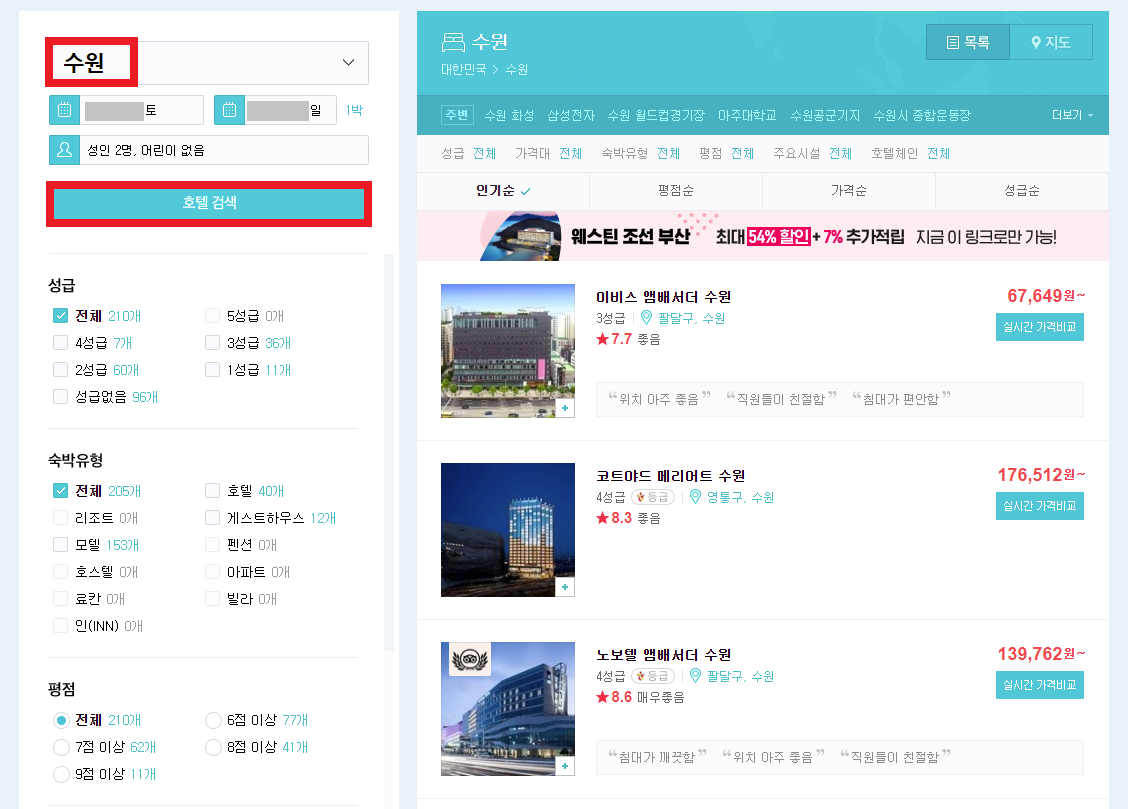Click plus icon on 노보텔 앰배서더 photo
Screen dimensions: 1128x809
click(x=565, y=766)
